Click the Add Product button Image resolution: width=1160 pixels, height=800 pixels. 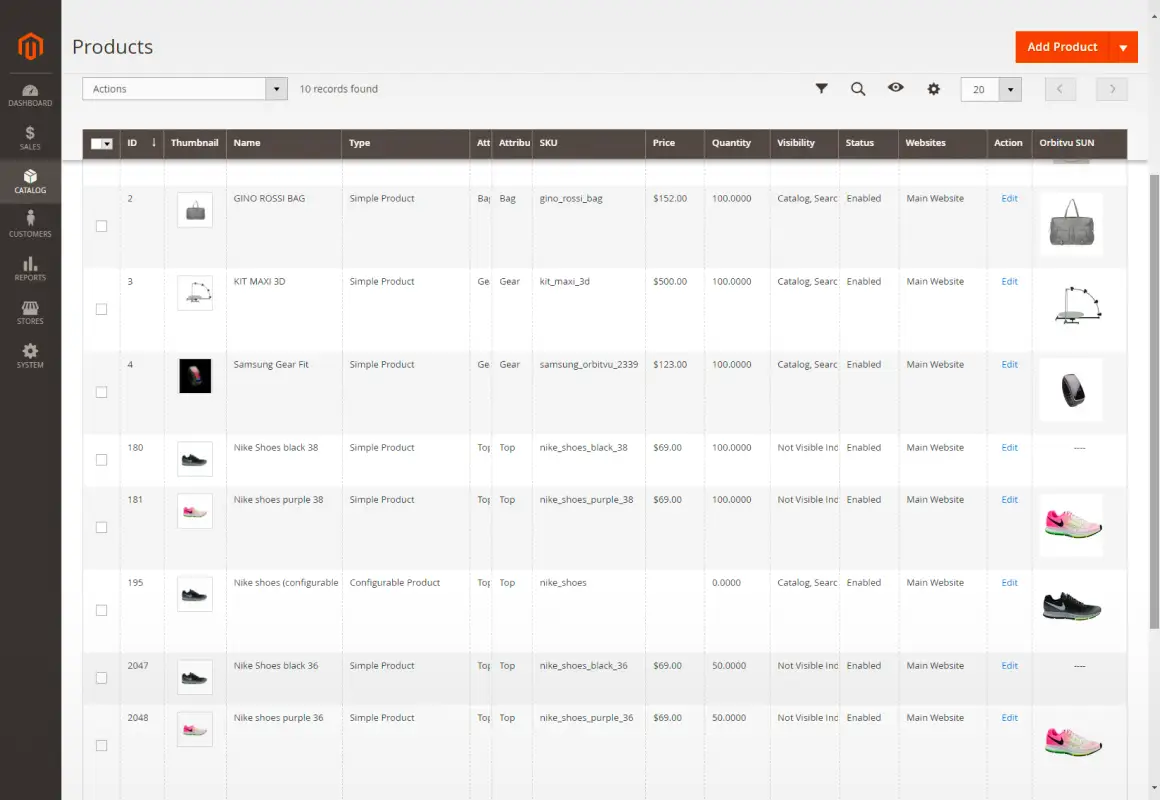(x=1062, y=46)
